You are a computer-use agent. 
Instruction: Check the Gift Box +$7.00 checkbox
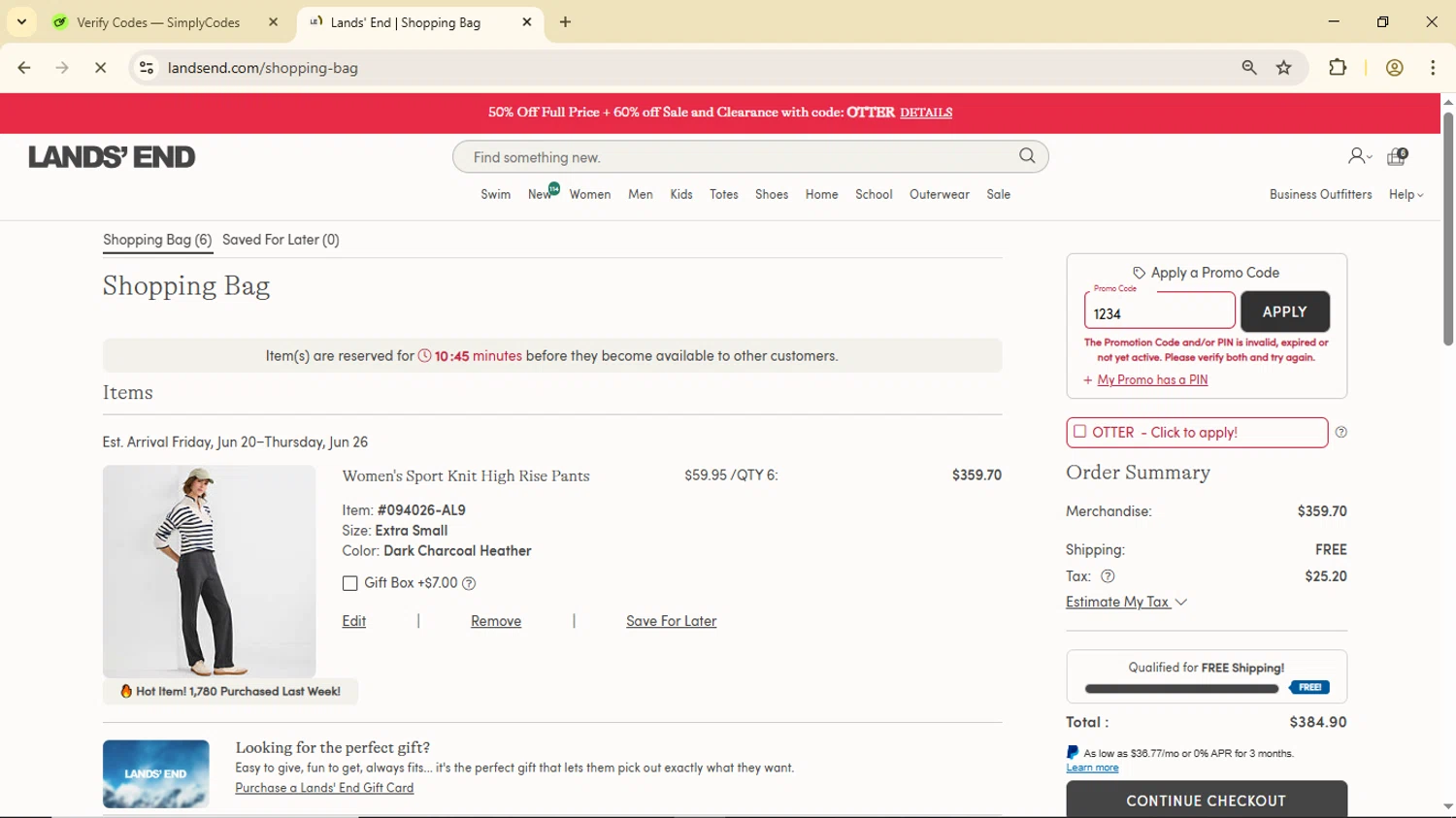tap(350, 583)
